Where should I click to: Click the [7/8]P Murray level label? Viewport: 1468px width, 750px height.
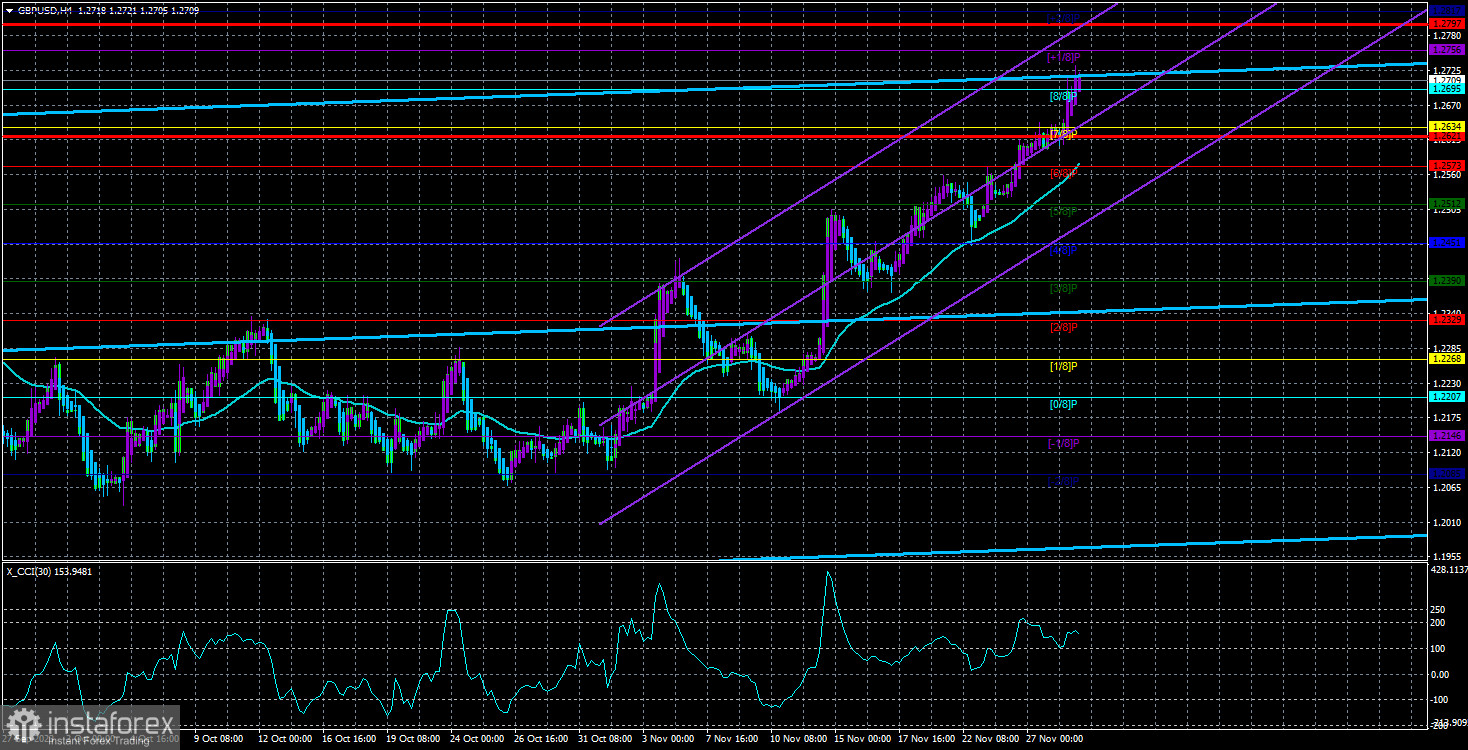tap(1063, 135)
